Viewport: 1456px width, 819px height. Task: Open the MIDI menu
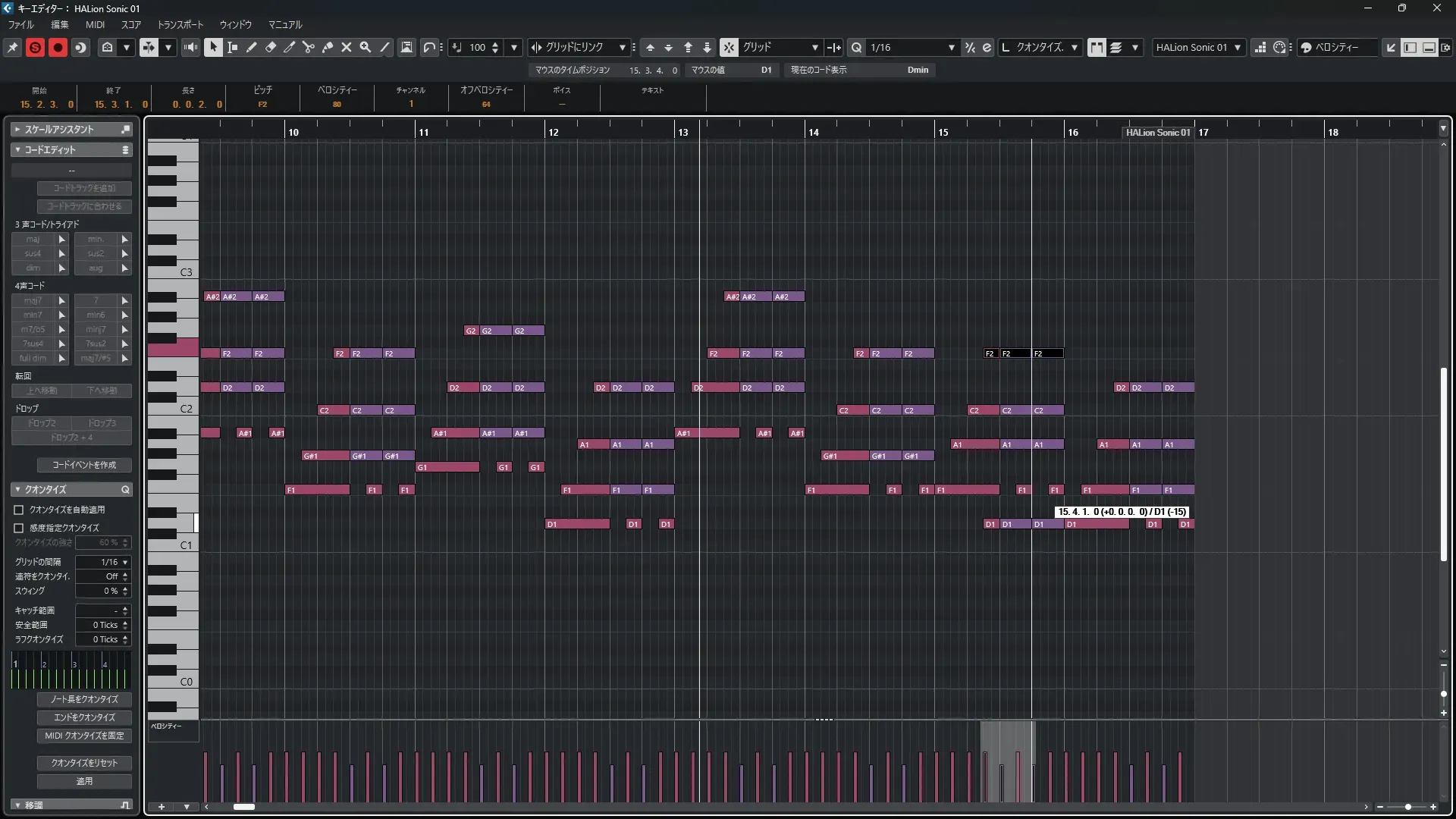point(95,24)
